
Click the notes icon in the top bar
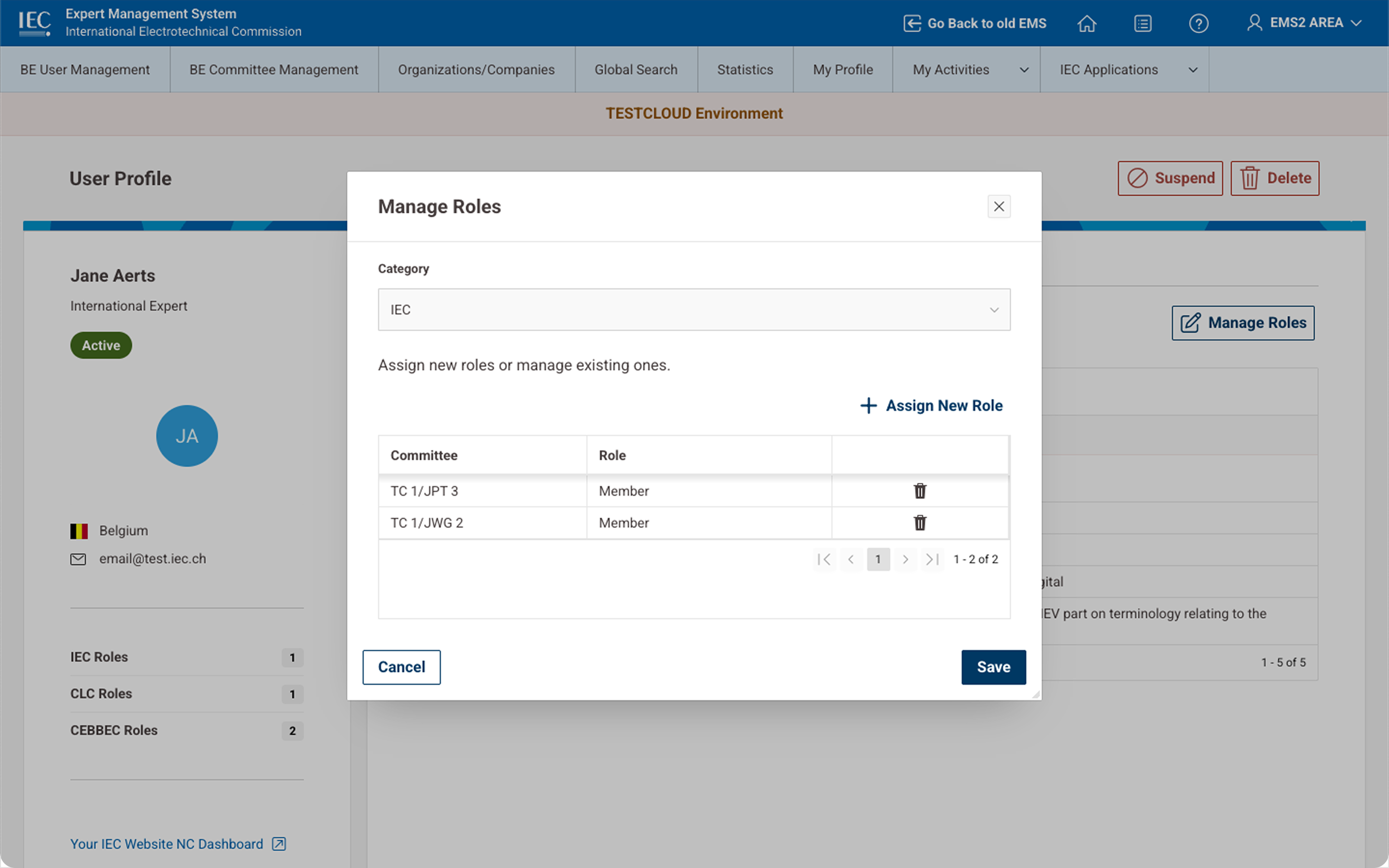tap(1143, 24)
